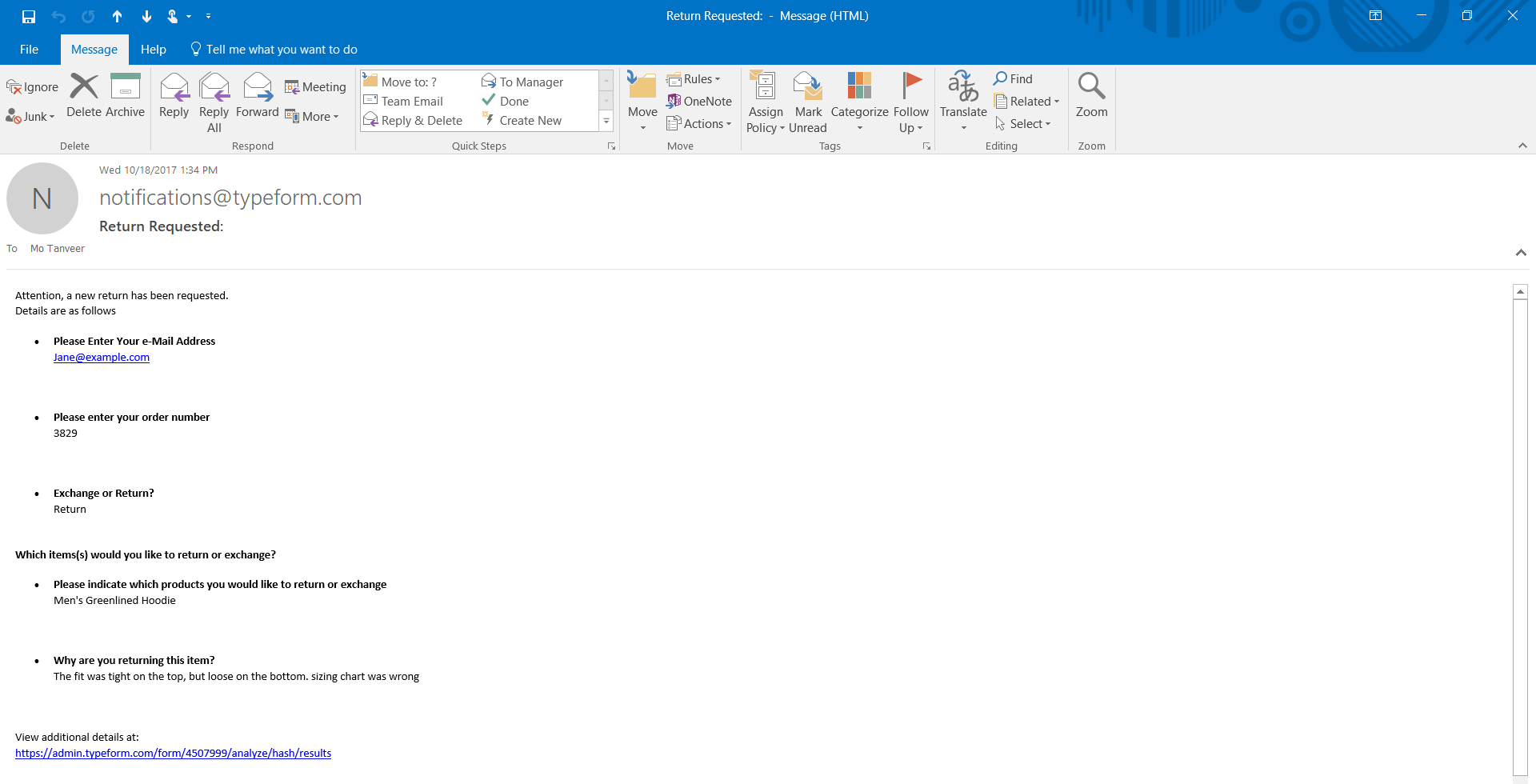Image resolution: width=1536 pixels, height=784 pixels.
Task: Follow the typeform results link
Action: click(174, 752)
